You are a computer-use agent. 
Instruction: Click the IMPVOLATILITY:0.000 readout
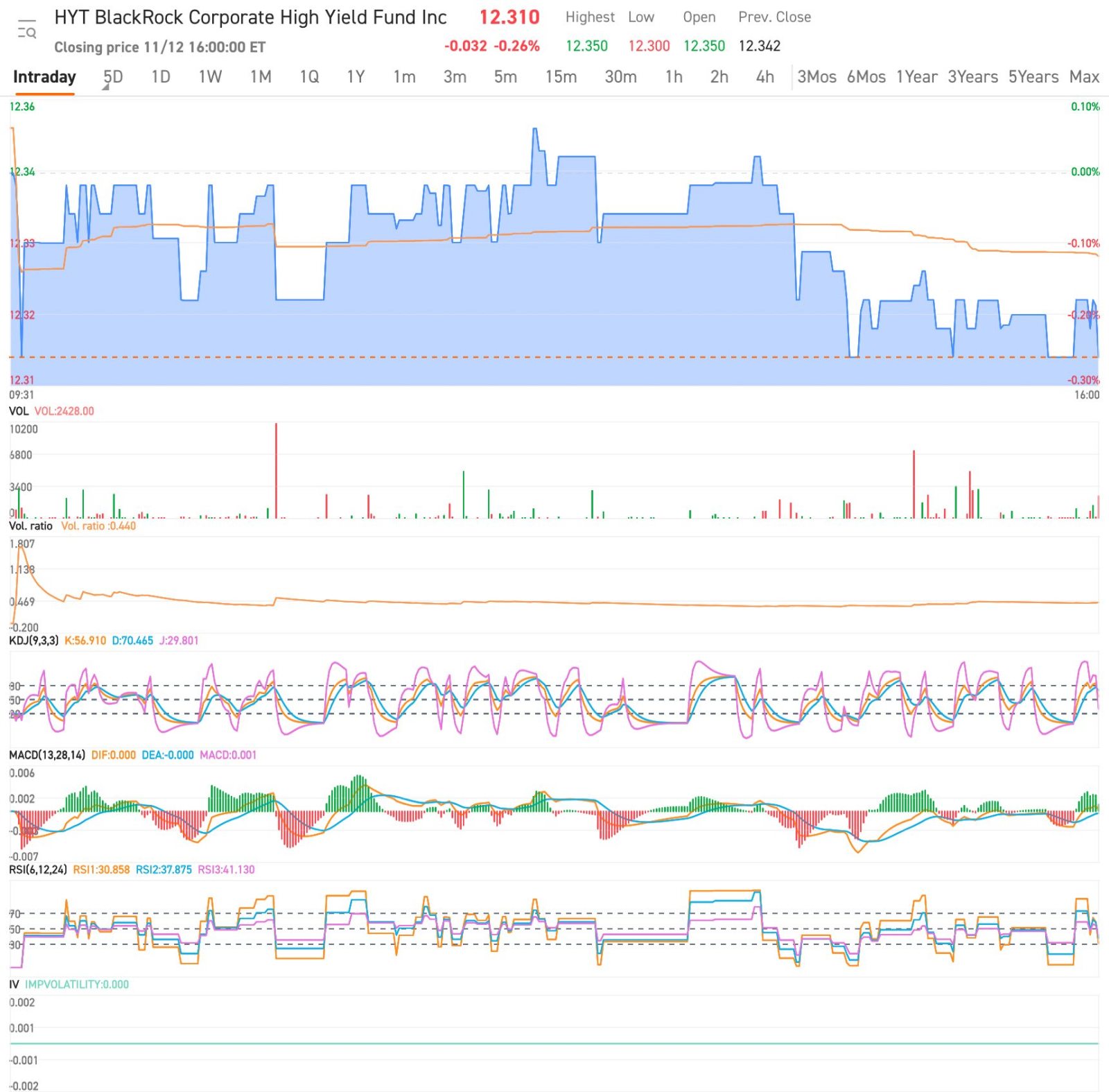(x=77, y=985)
